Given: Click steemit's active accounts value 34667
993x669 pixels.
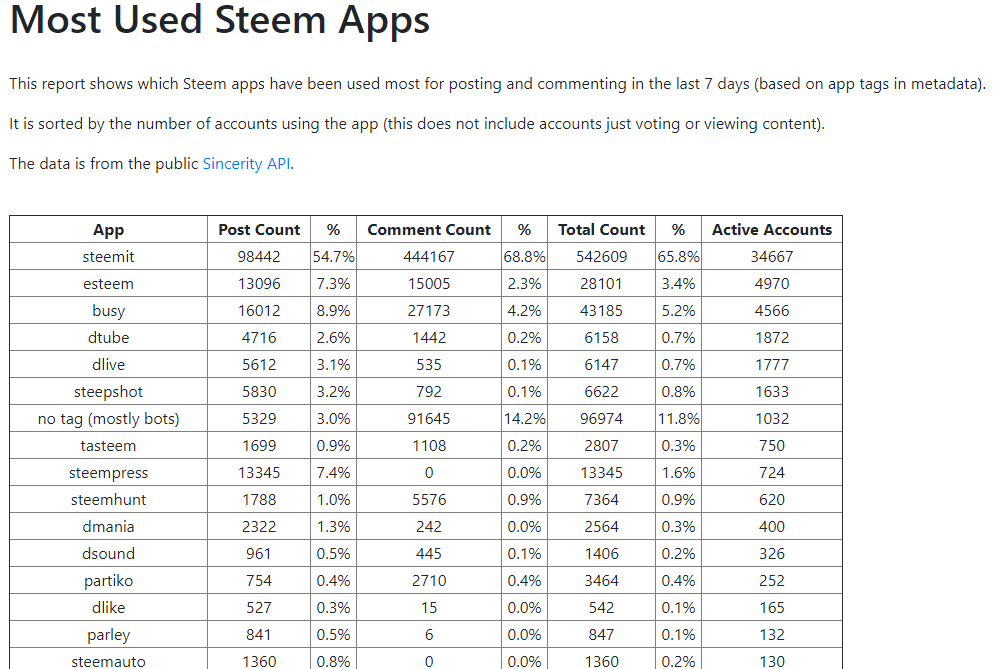Looking at the screenshot, I should click(x=772, y=257).
